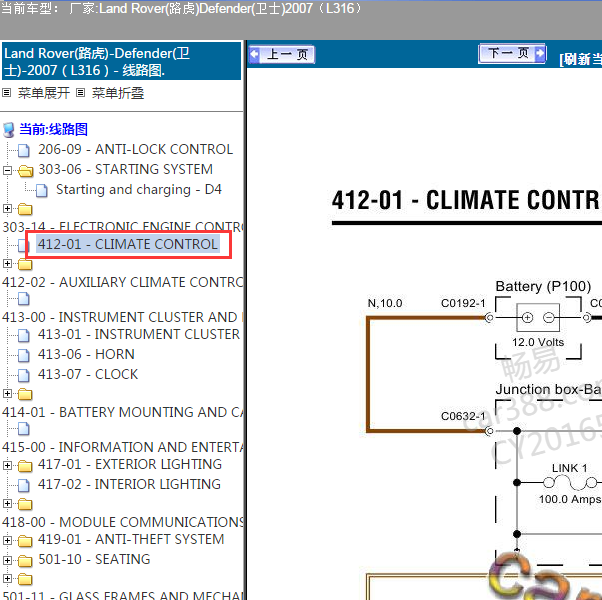Click wire label N,10.0
602x600 pixels.
pos(385,303)
